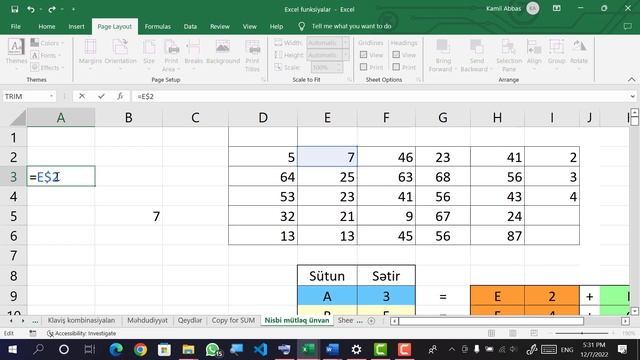
Task: Open the Orientation icon
Action: (x=120, y=47)
